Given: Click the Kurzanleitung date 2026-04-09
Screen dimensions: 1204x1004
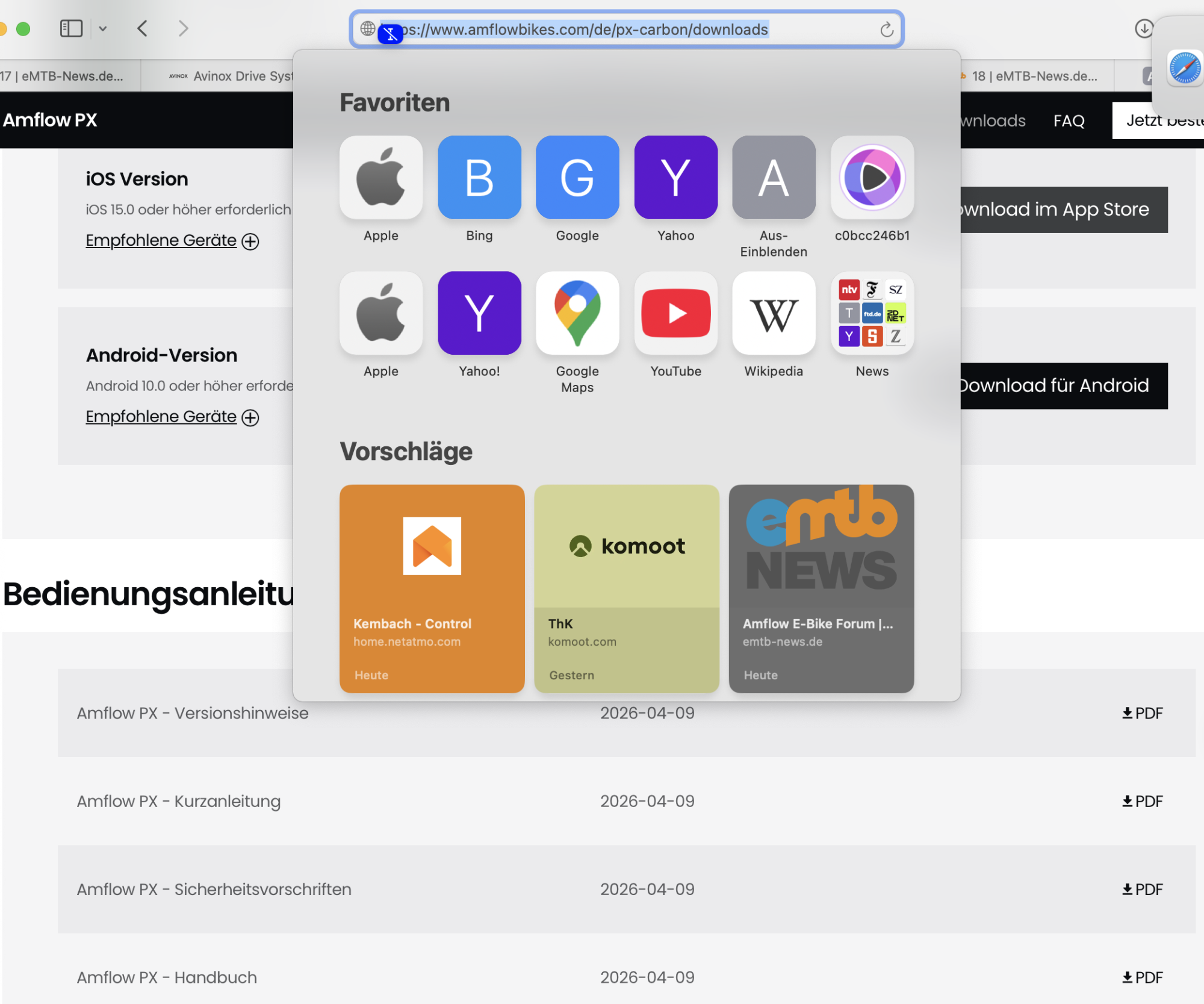Looking at the screenshot, I should tap(647, 801).
